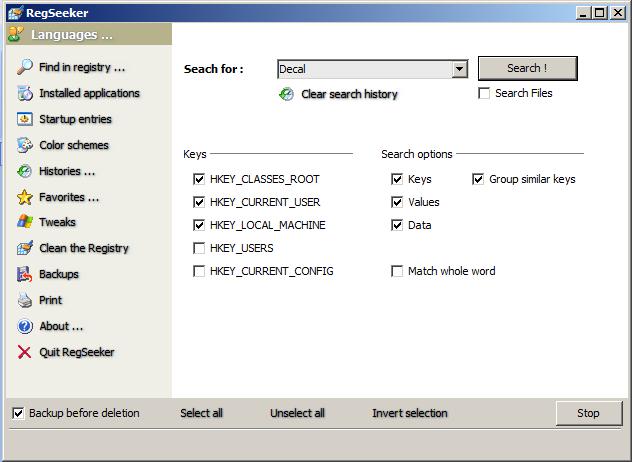
Task: Toggle the Data search option
Action: tap(397, 225)
